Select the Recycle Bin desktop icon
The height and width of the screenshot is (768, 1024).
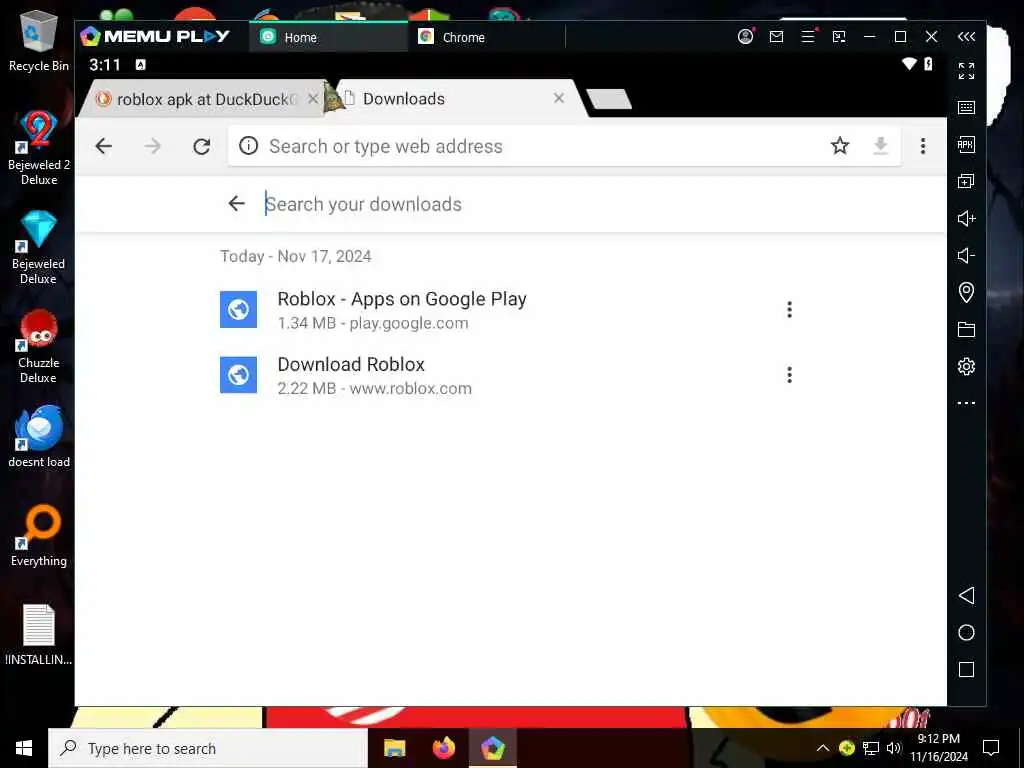click(39, 42)
